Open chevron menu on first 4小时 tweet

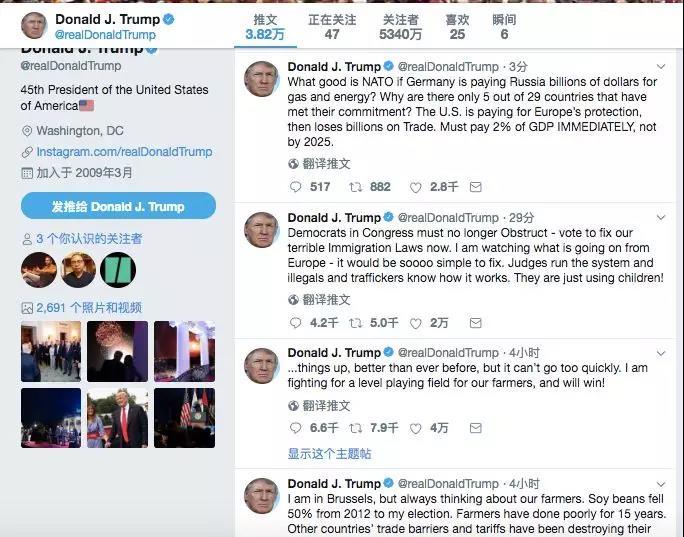pos(661,353)
